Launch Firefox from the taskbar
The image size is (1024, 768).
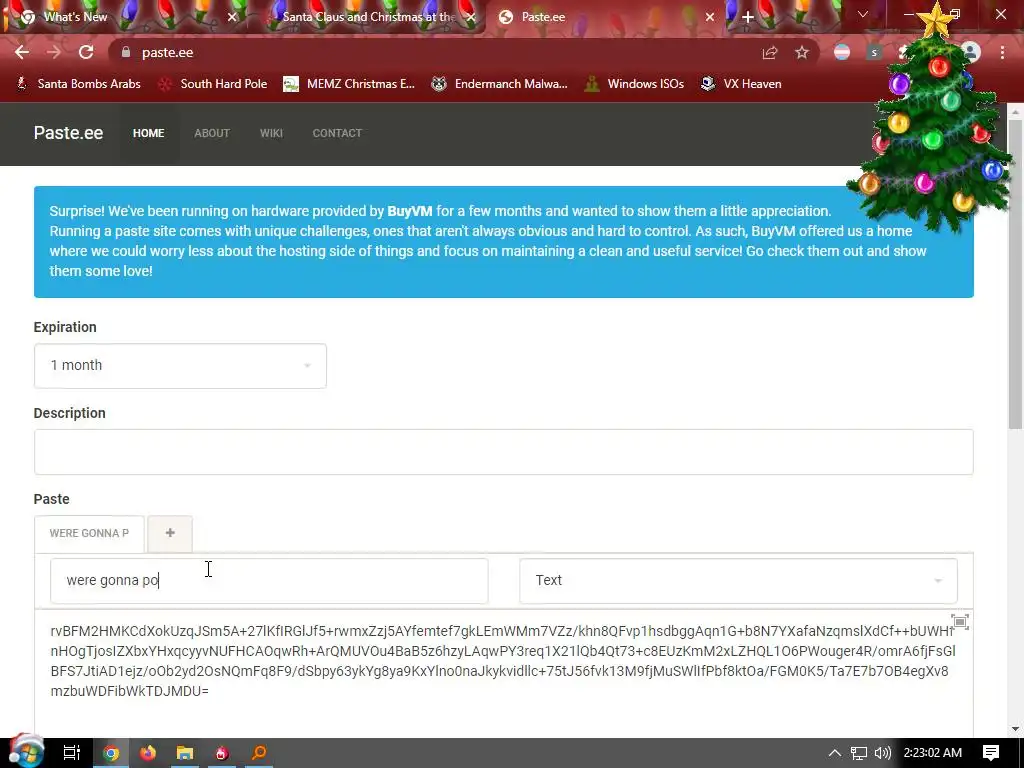tap(148, 753)
